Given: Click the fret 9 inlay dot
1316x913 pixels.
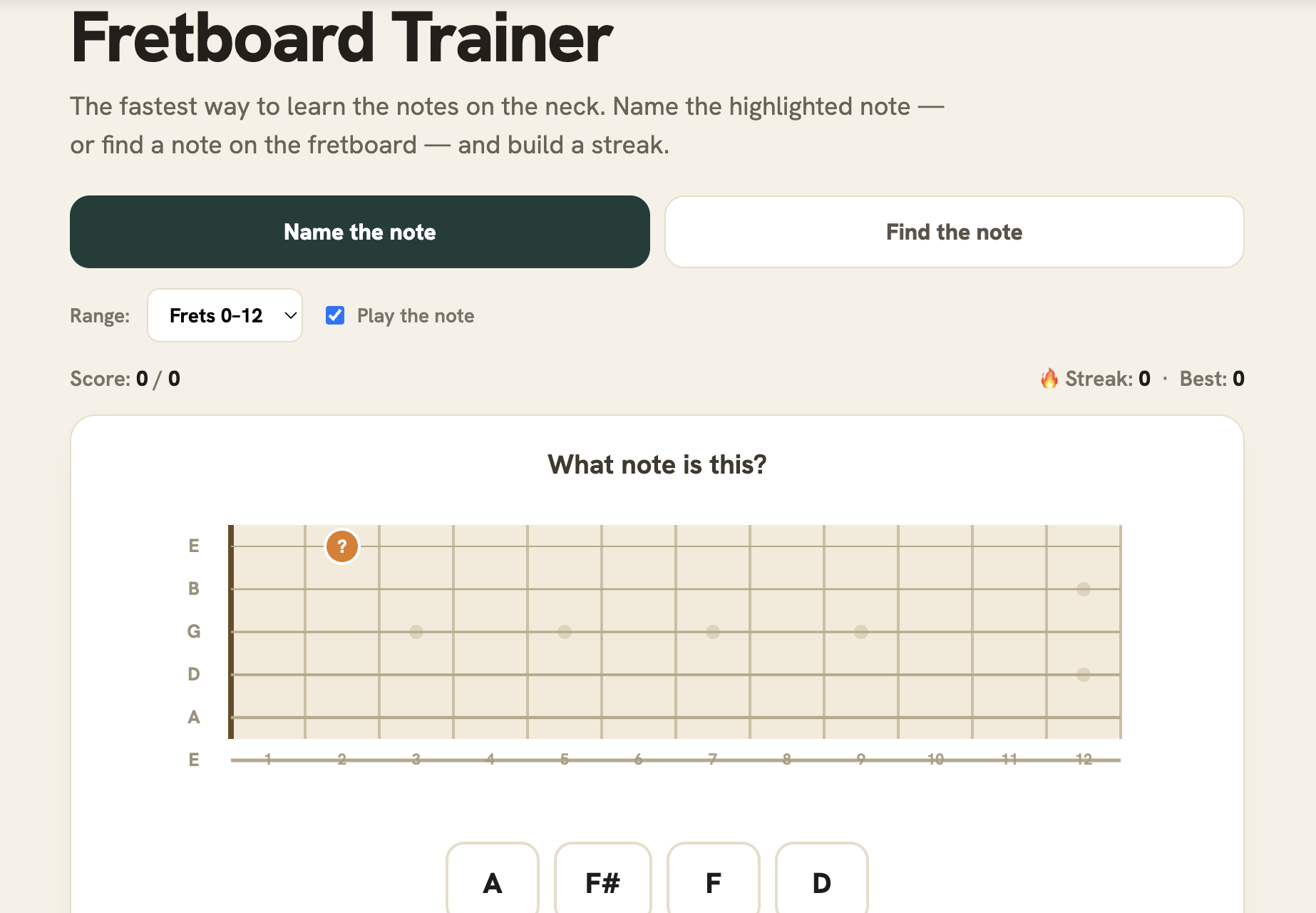Looking at the screenshot, I should pos(861,632).
